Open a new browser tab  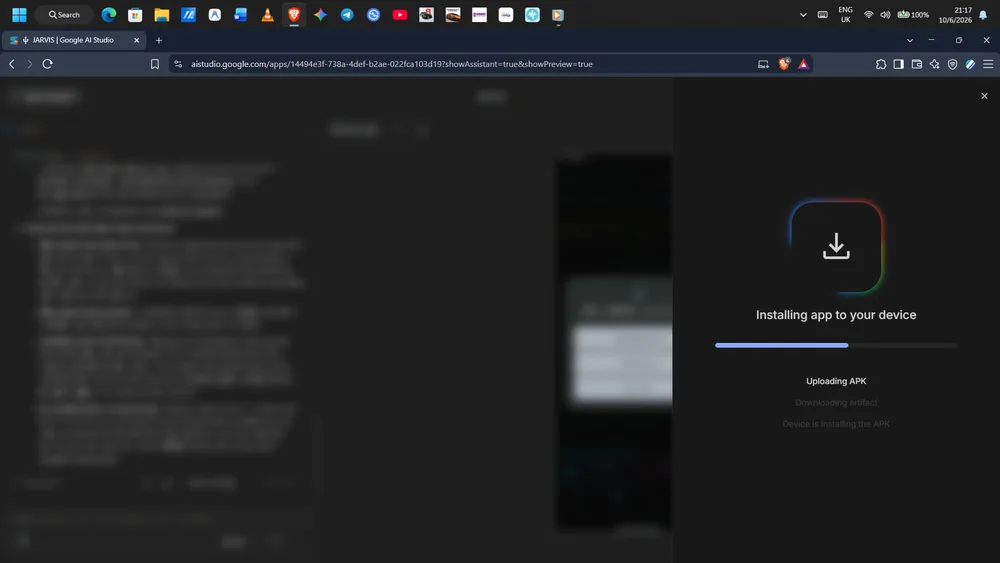click(x=159, y=40)
